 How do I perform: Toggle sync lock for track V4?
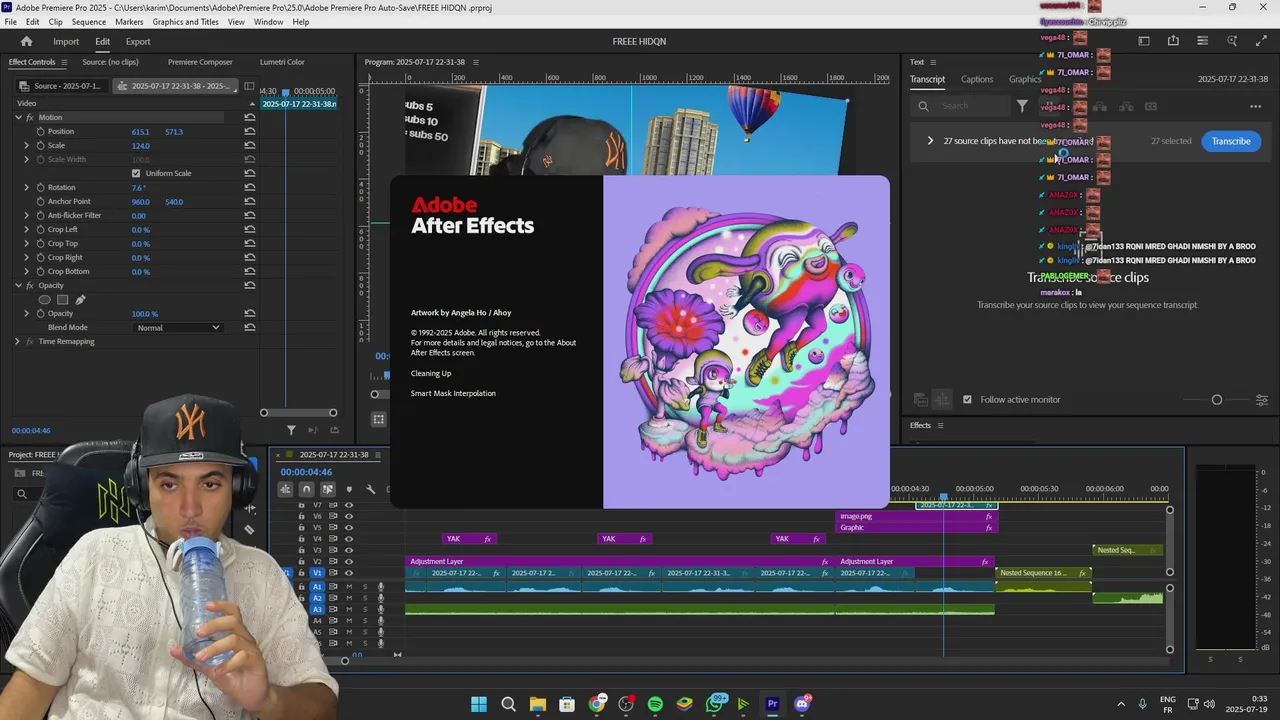[333, 539]
